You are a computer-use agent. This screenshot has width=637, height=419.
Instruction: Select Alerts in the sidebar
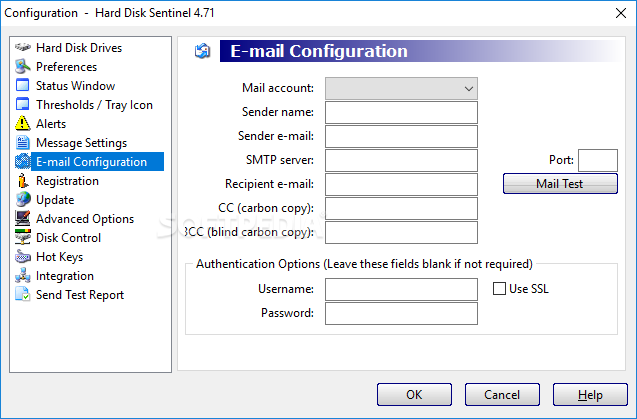[x=51, y=124]
